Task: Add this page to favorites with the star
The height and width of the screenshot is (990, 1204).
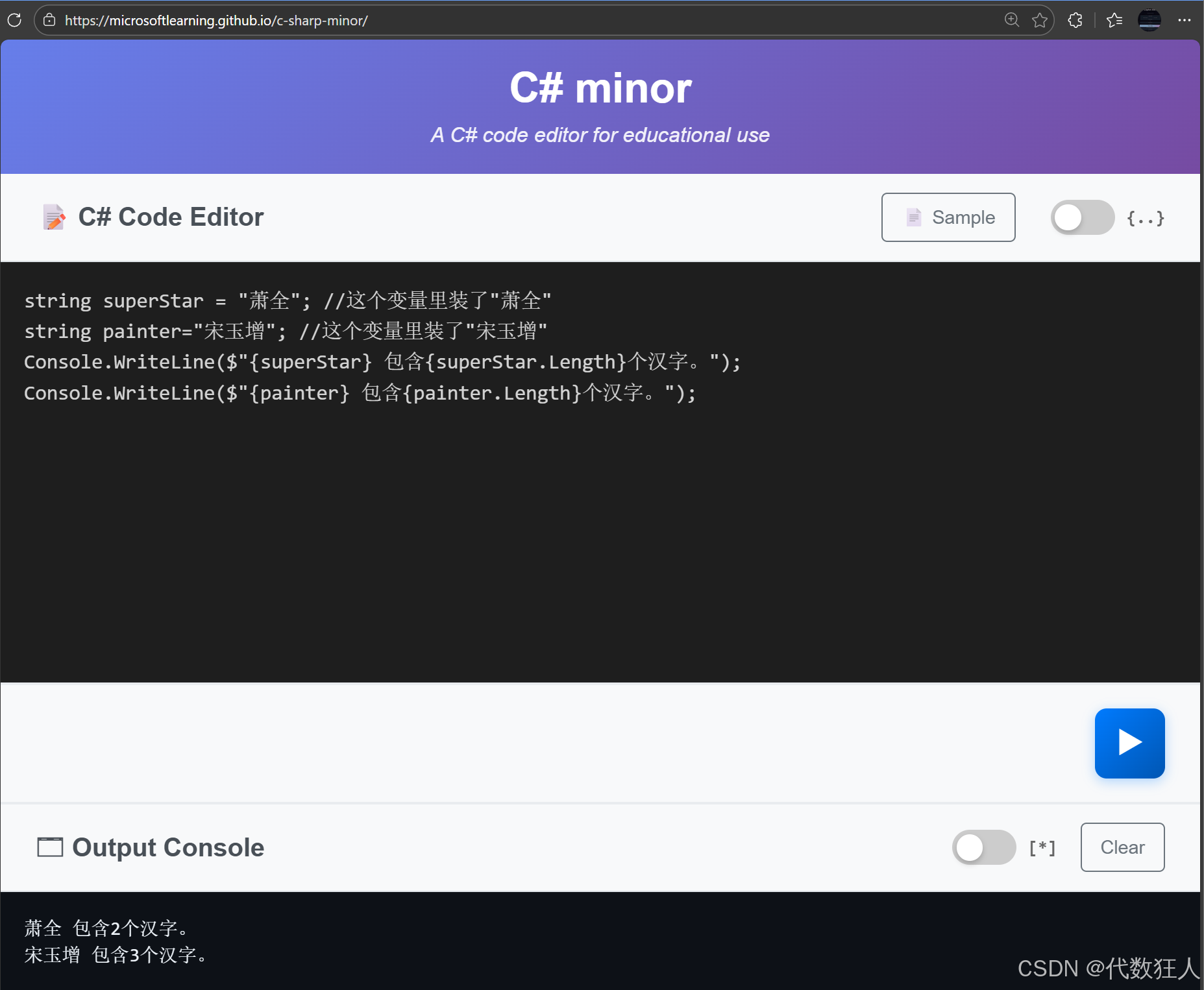Action: [1041, 20]
